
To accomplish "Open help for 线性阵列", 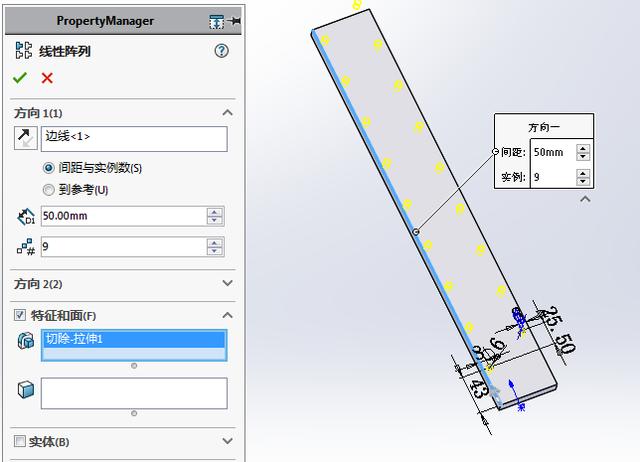I will click(x=221, y=51).
